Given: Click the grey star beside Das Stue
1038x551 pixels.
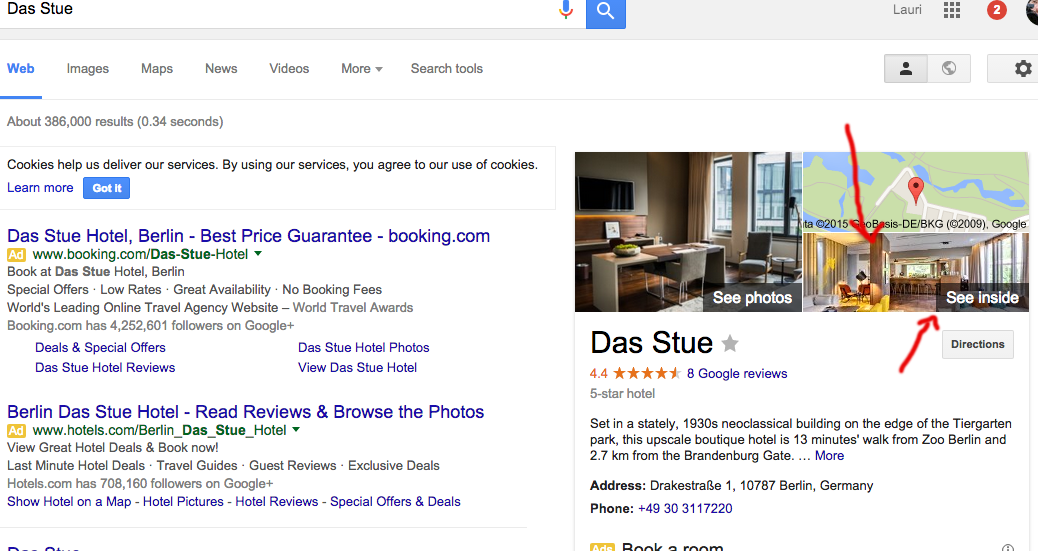Looking at the screenshot, I should (x=730, y=343).
